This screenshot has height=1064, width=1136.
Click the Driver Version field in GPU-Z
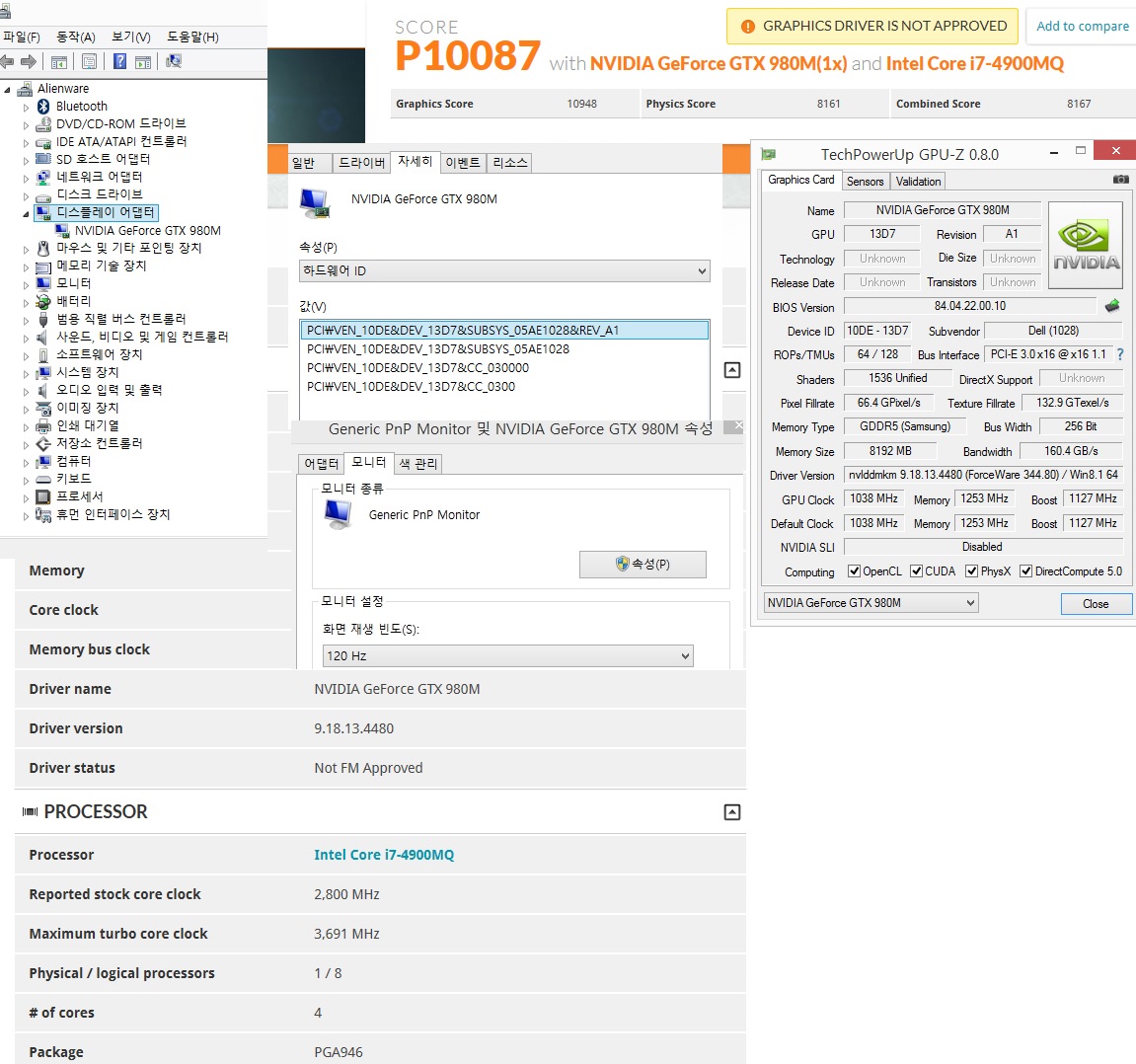(983, 475)
